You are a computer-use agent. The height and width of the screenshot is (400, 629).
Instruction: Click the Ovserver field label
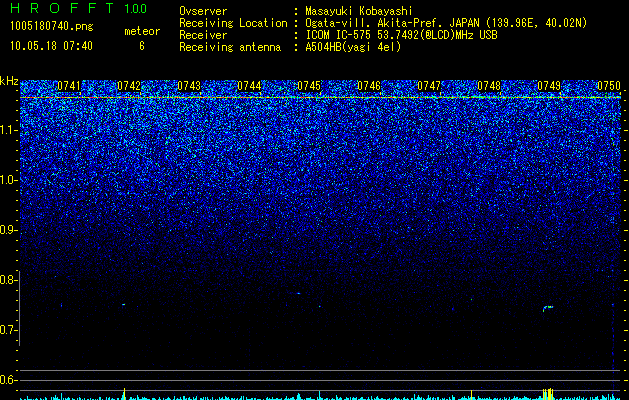(203, 11)
